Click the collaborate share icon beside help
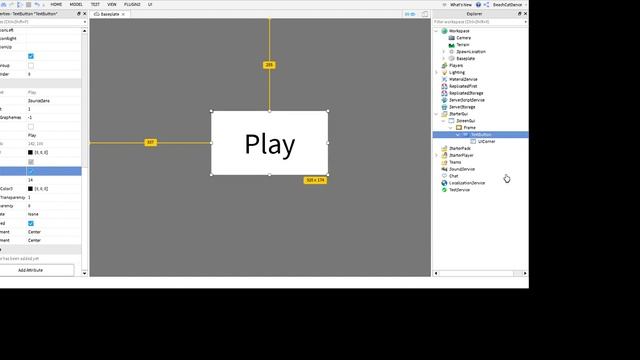640x360 pixels. (486, 4)
